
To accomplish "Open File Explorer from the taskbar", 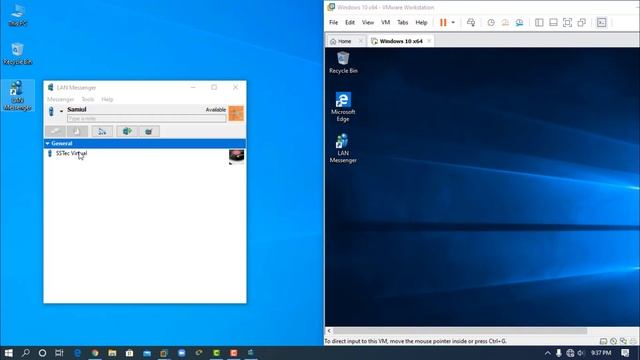I will pos(112,353).
